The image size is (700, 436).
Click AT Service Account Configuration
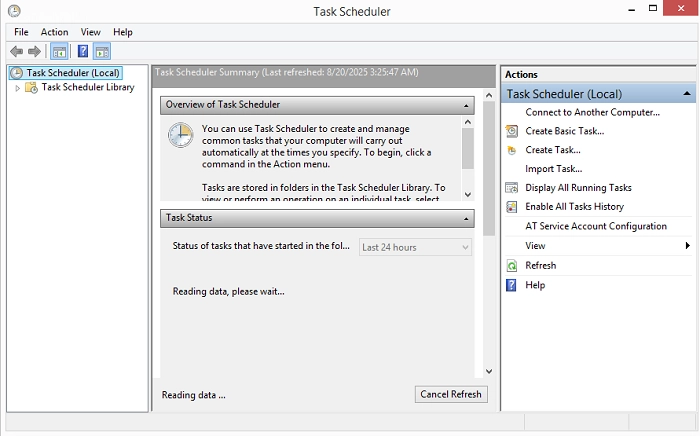tap(596, 226)
